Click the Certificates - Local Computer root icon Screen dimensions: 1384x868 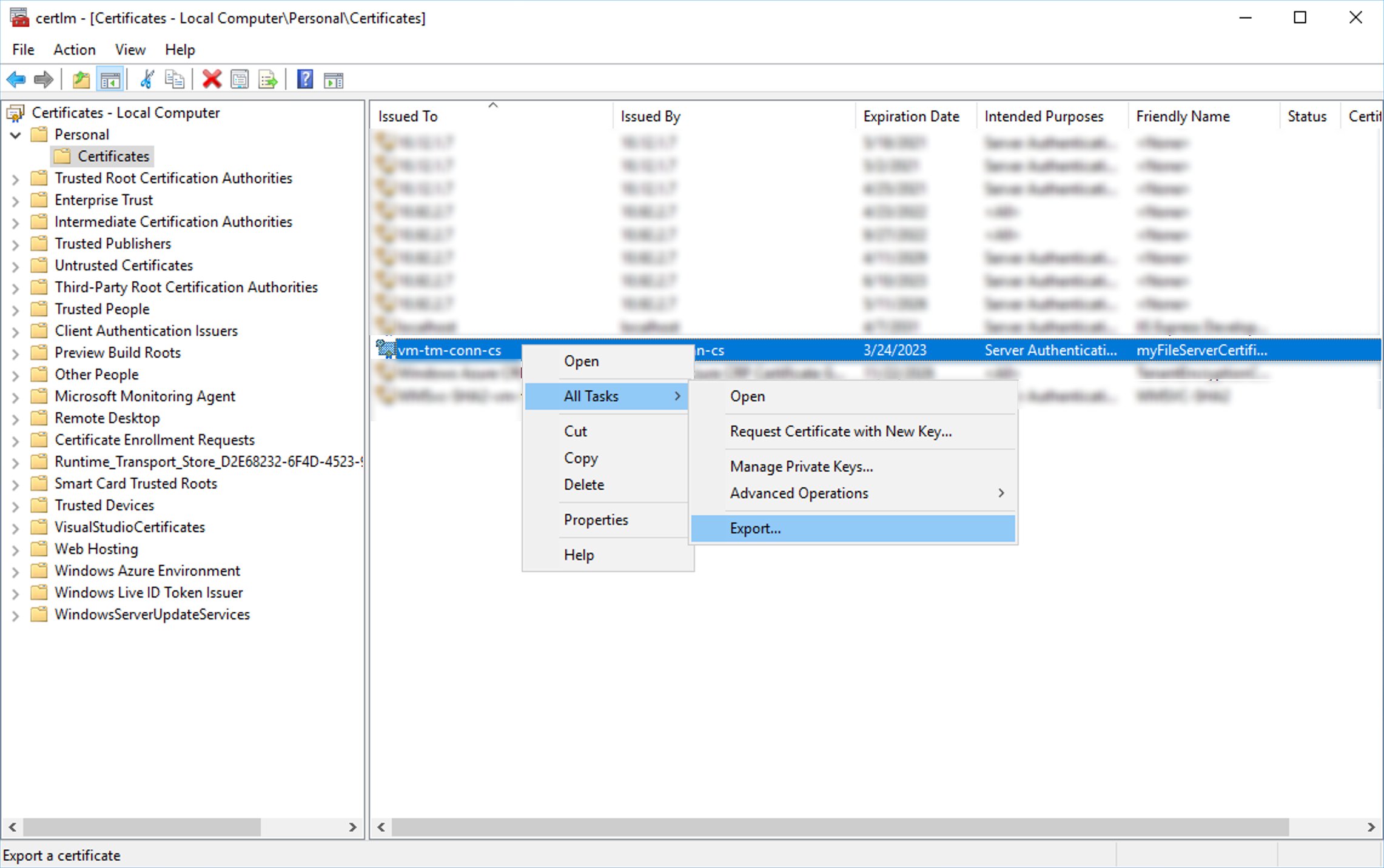[x=15, y=113]
